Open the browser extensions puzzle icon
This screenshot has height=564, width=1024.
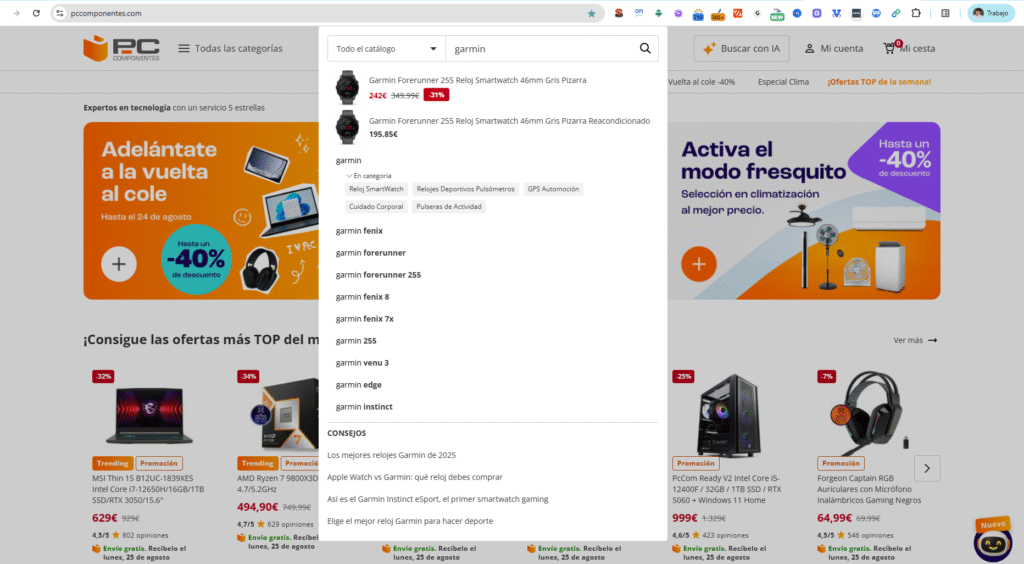[916, 14]
